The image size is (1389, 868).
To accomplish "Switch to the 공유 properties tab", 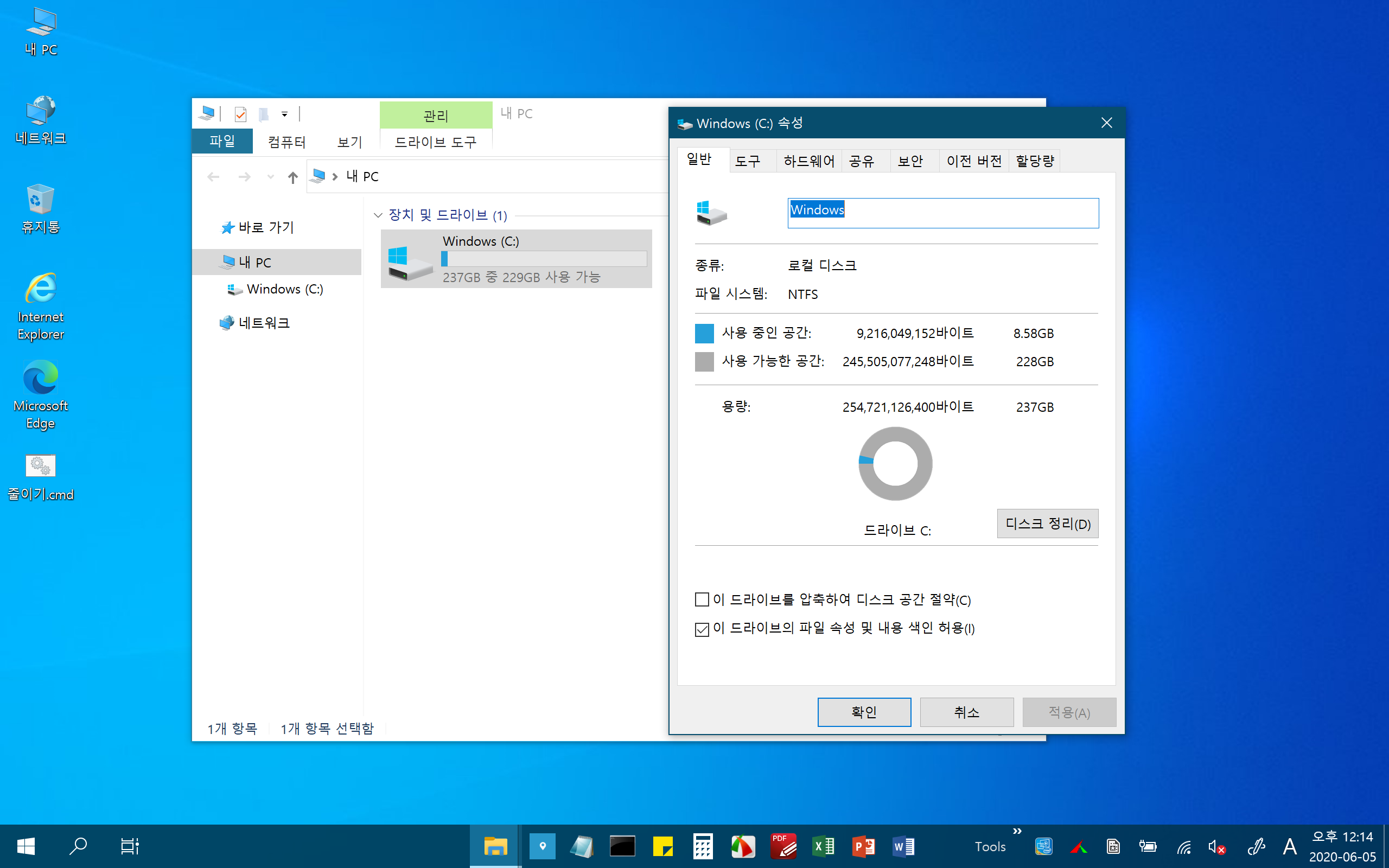I will point(865,161).
